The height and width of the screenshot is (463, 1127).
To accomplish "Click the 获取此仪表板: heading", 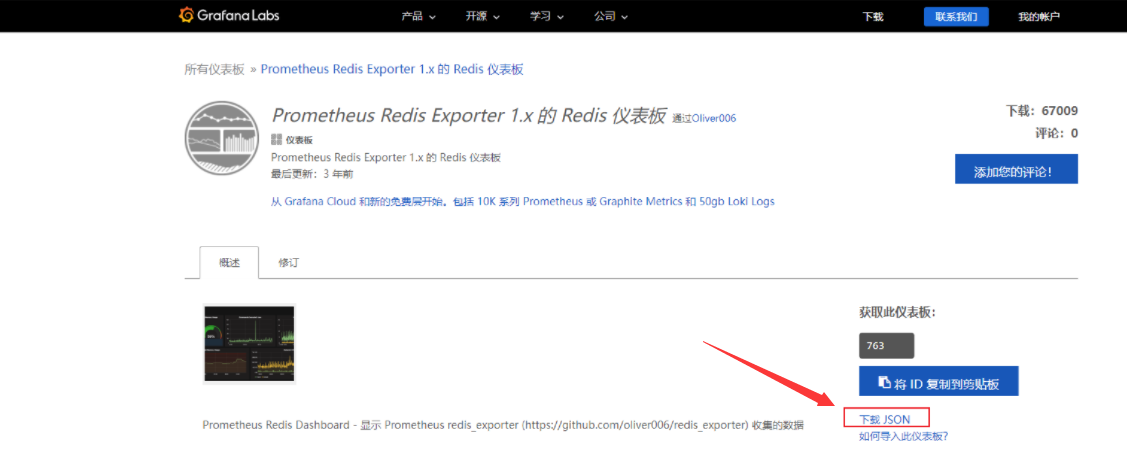I will (897, 312).
